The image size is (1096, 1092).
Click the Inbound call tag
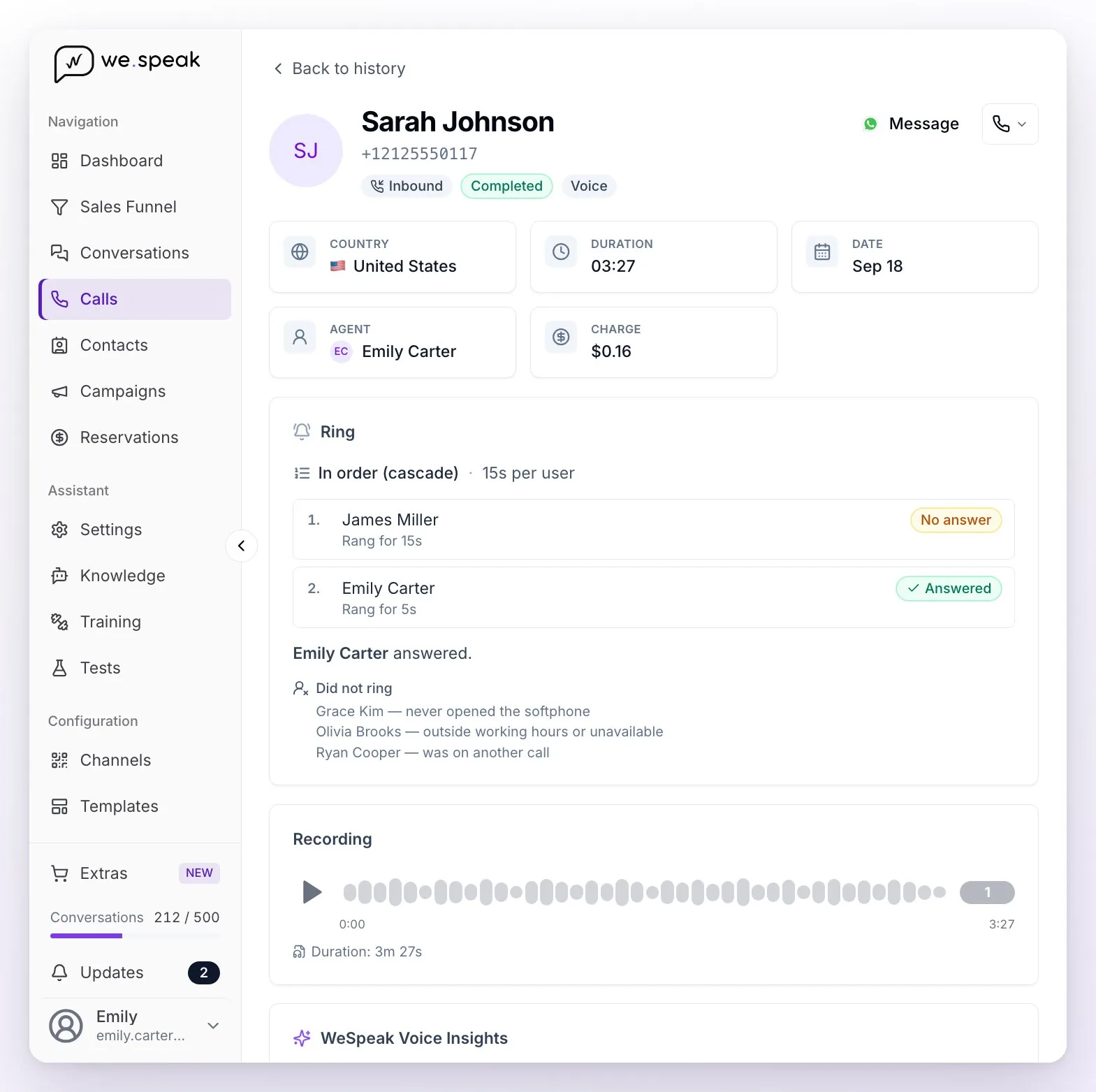(x=407, y=186)
